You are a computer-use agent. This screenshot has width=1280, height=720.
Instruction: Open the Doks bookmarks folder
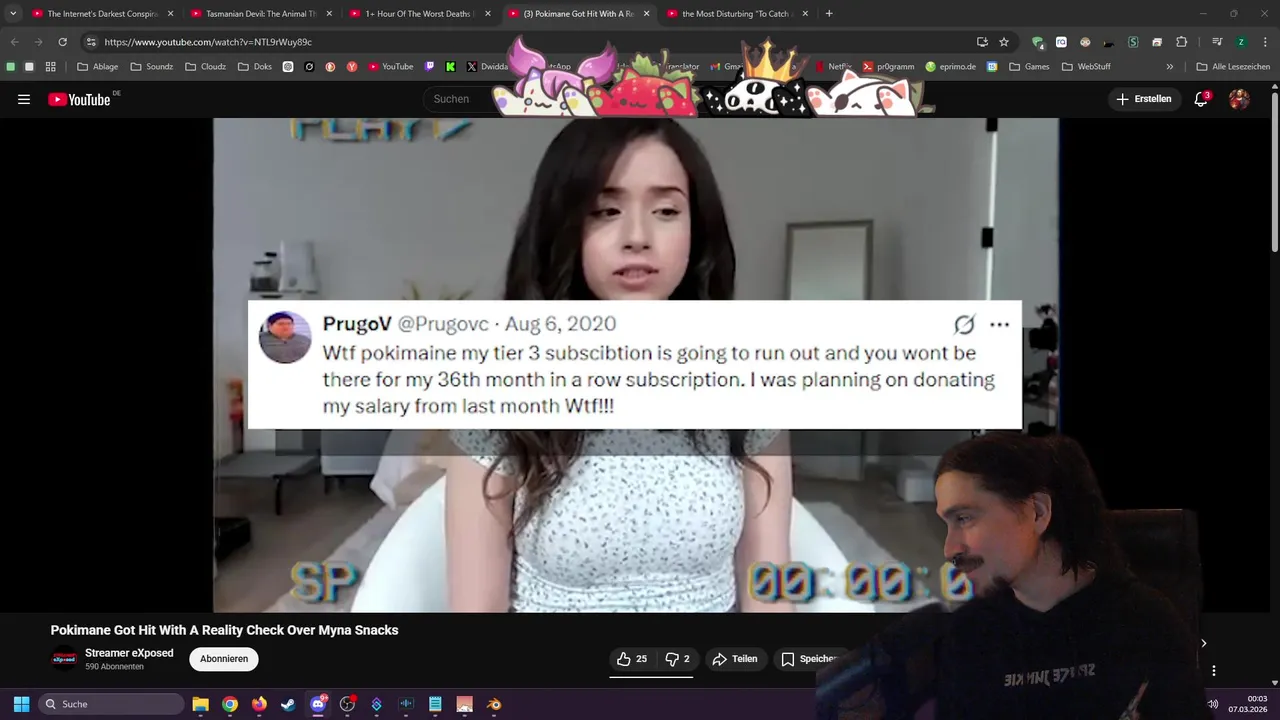click(254, 67)
